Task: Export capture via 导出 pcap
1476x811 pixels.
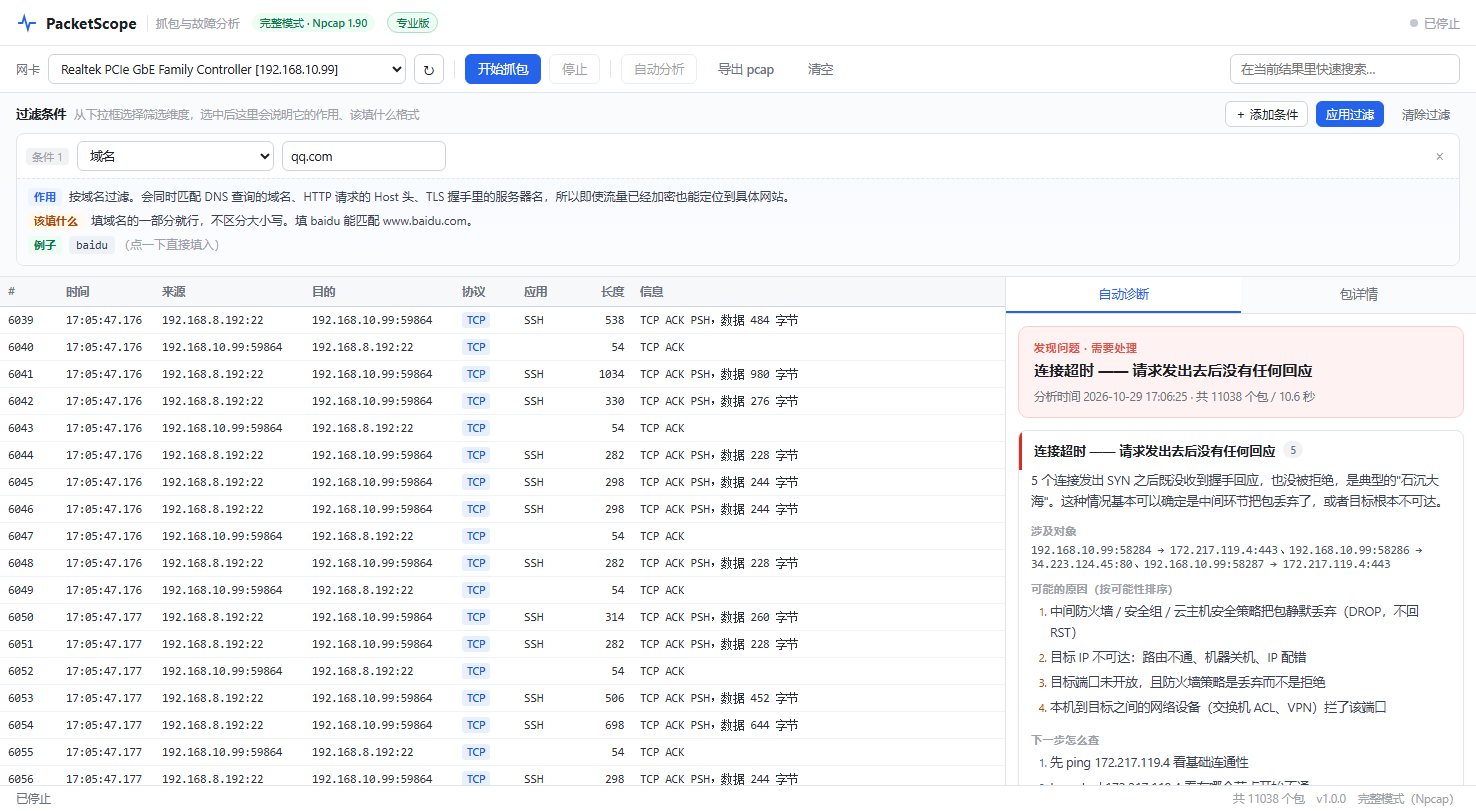Action: [x=746, y=69]
